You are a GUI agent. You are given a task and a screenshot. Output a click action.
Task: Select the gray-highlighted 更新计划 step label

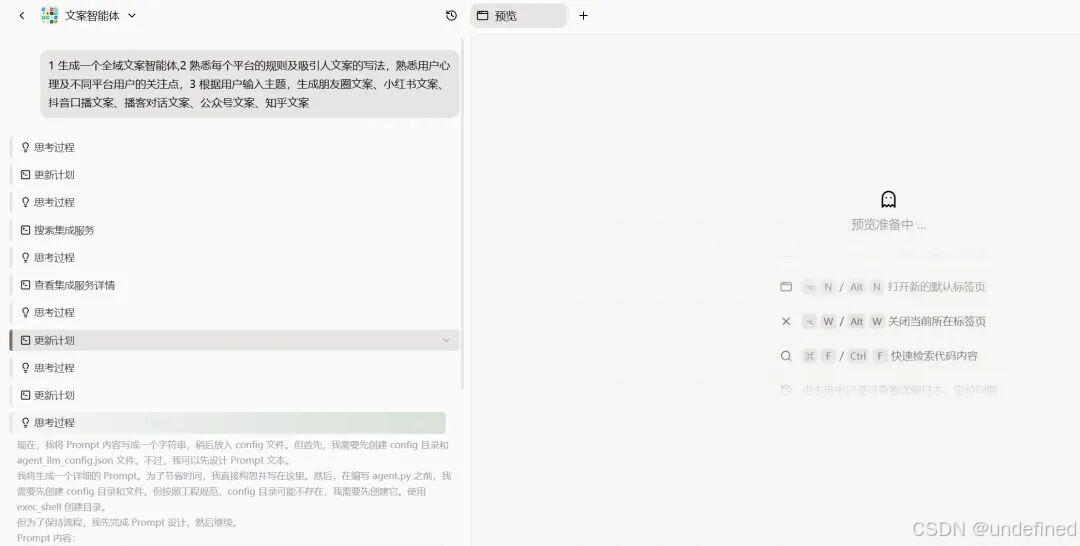click(x=54, y=340)
